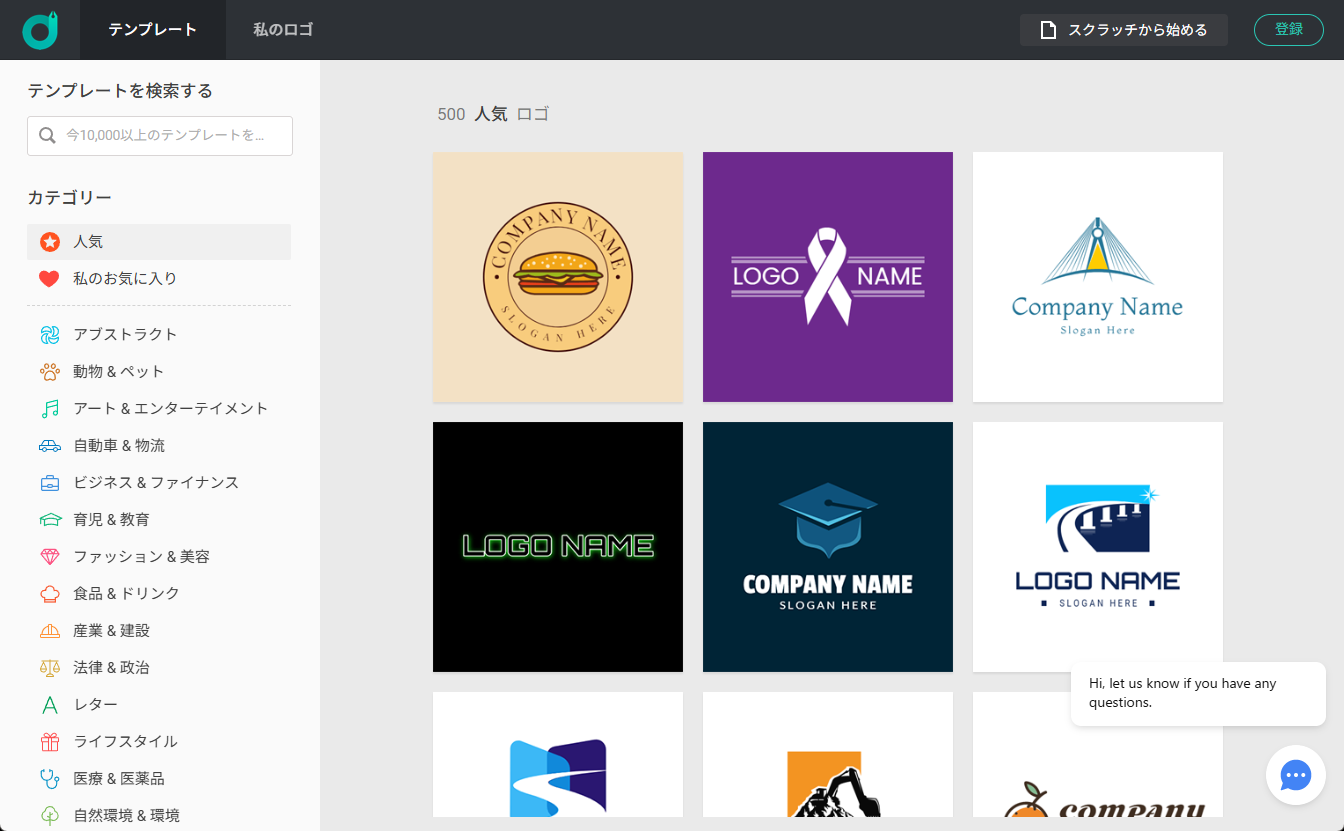
Task: Choose the green neon LOGO NAME template
Action: [558, 547]
